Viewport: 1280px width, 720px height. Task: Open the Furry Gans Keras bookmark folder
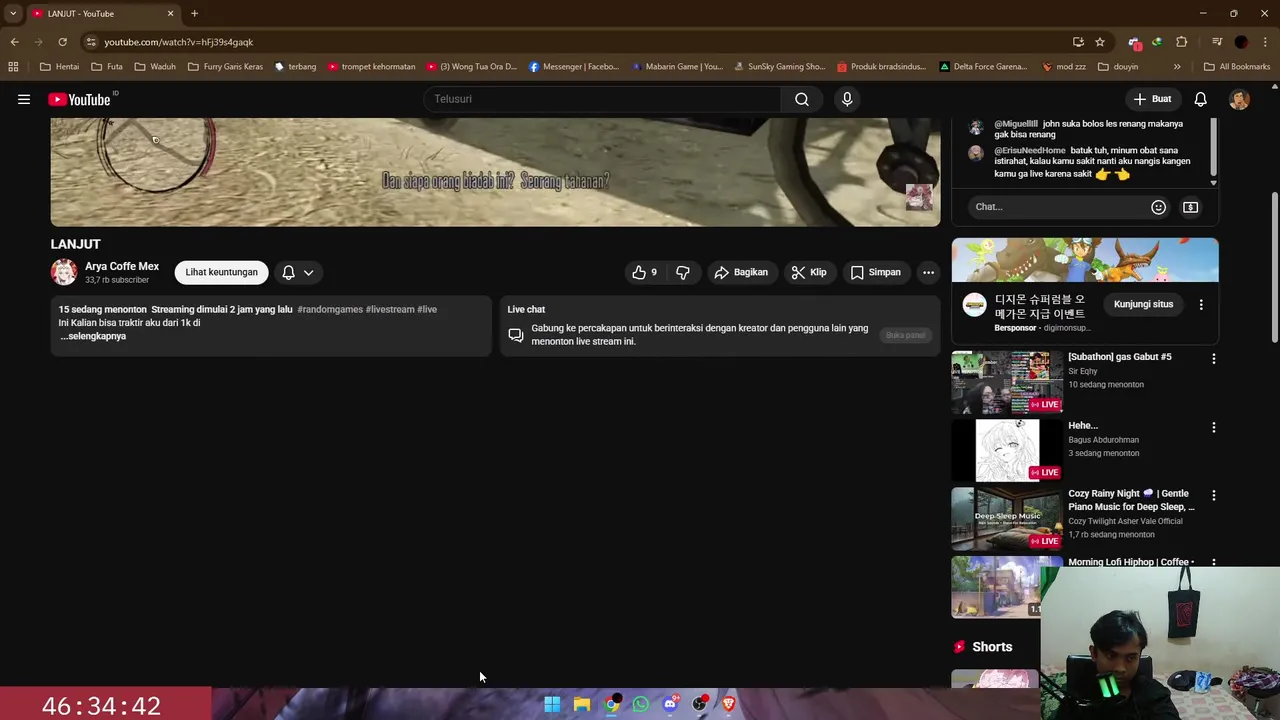click(225, 67)
